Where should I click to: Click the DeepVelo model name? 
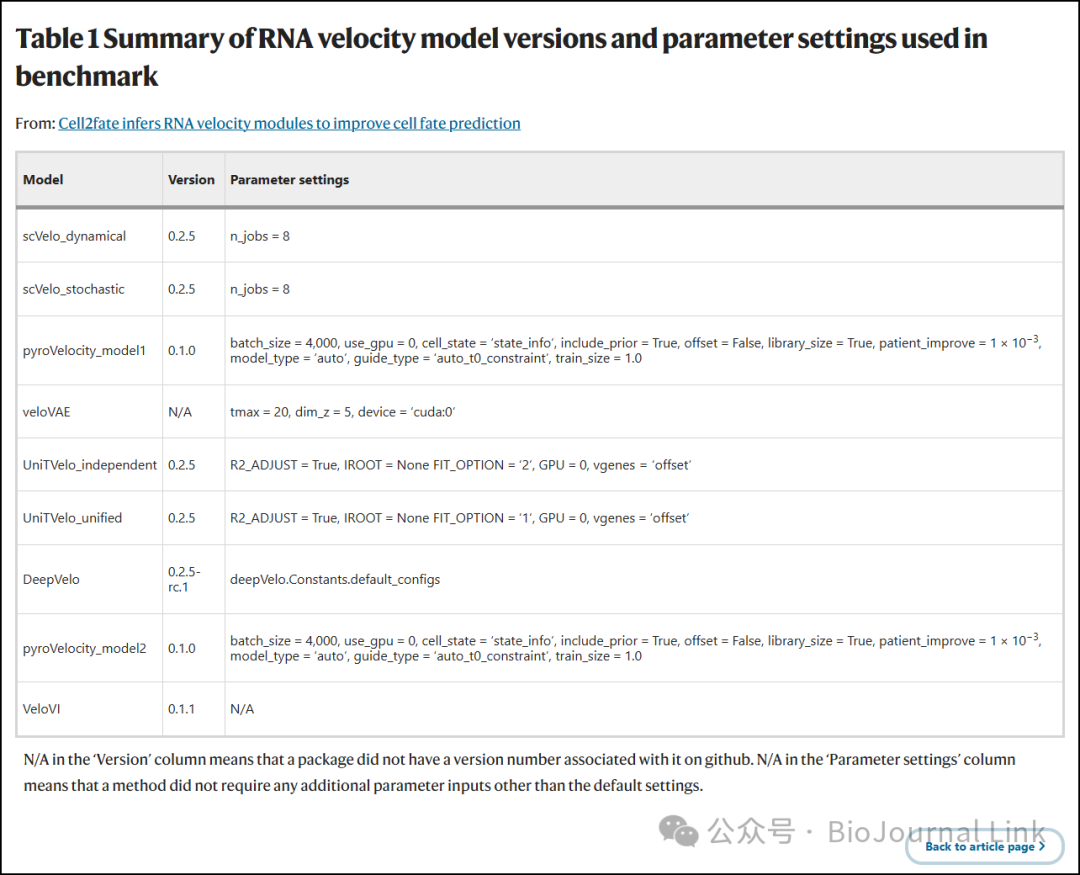click(51, 579)
